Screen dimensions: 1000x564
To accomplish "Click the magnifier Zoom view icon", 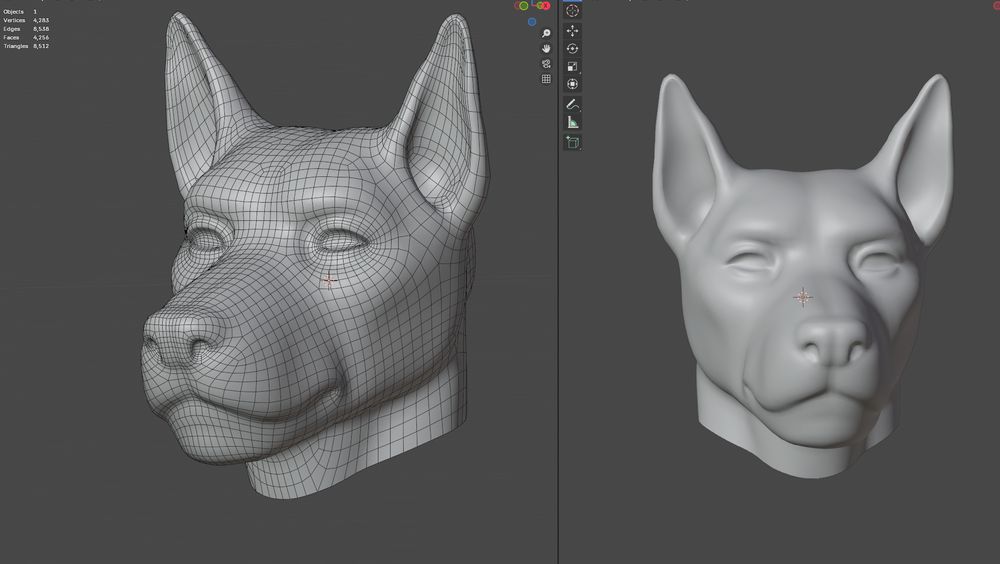I will [546, 33].
